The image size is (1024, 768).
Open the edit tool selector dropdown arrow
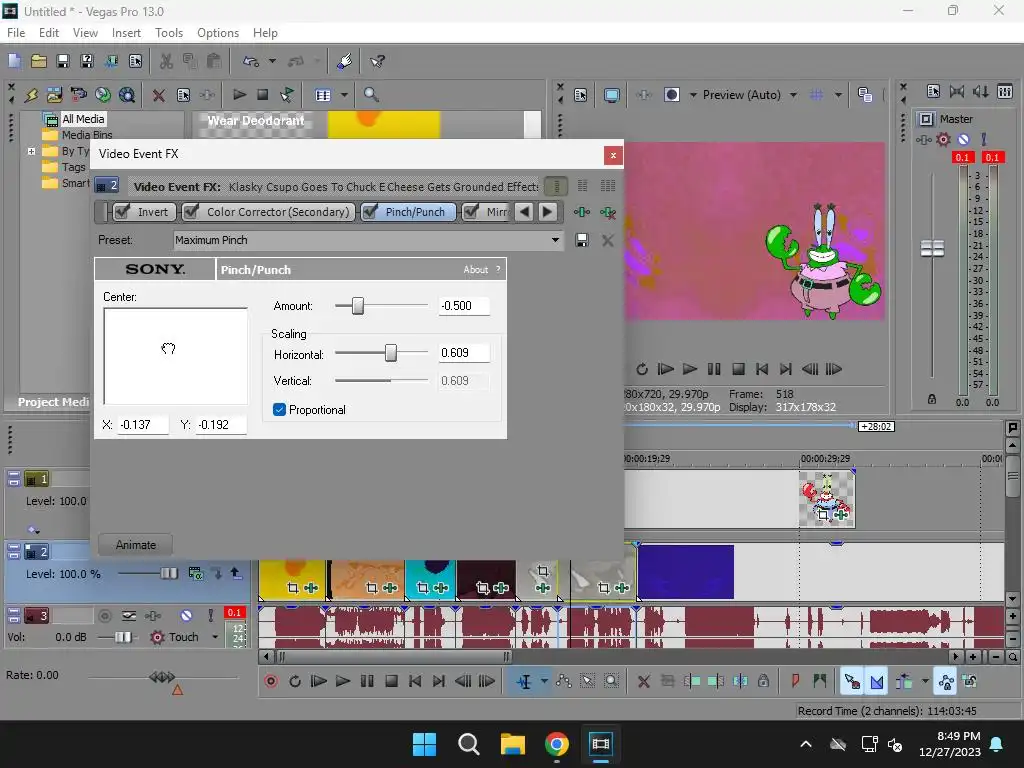(544, 681)
